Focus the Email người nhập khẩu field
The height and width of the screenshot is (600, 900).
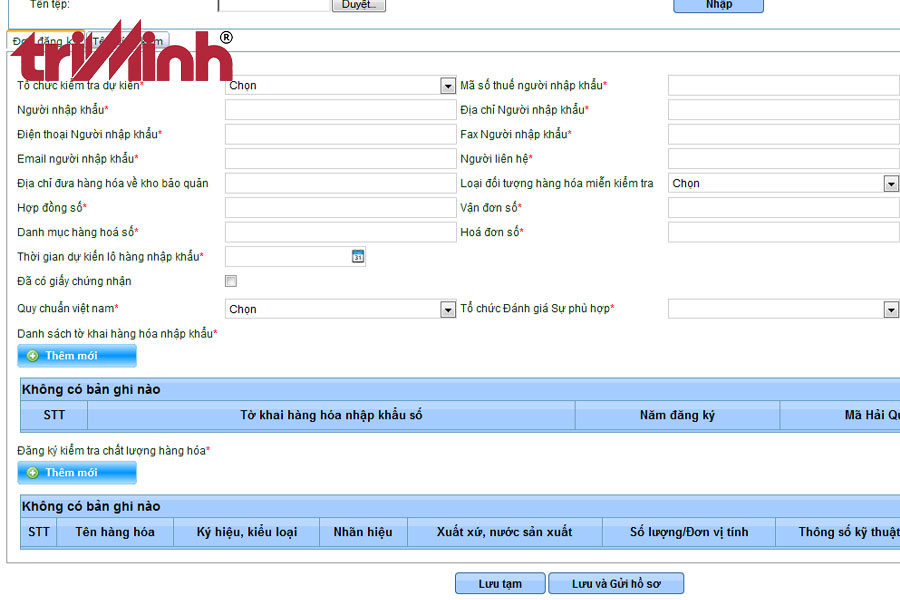[x=340, y=159]
